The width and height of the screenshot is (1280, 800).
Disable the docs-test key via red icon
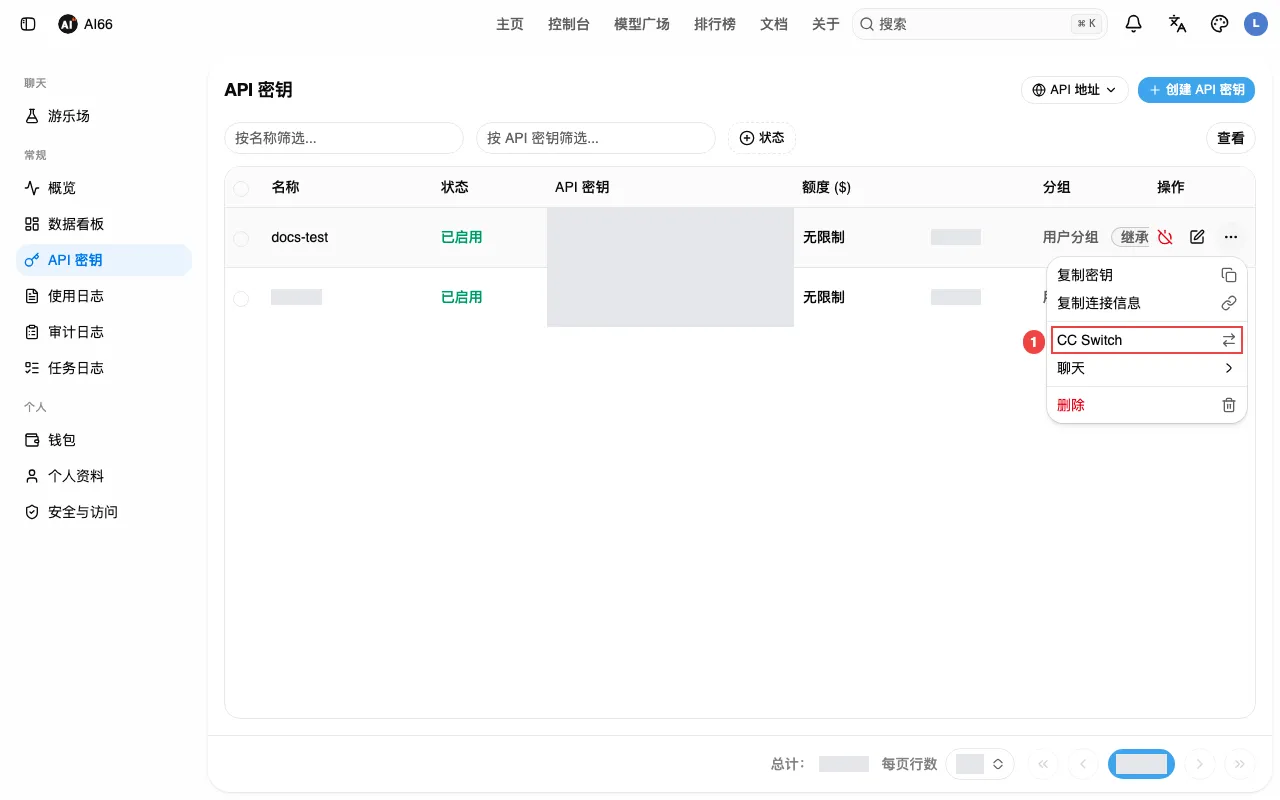pos(1165,237)
